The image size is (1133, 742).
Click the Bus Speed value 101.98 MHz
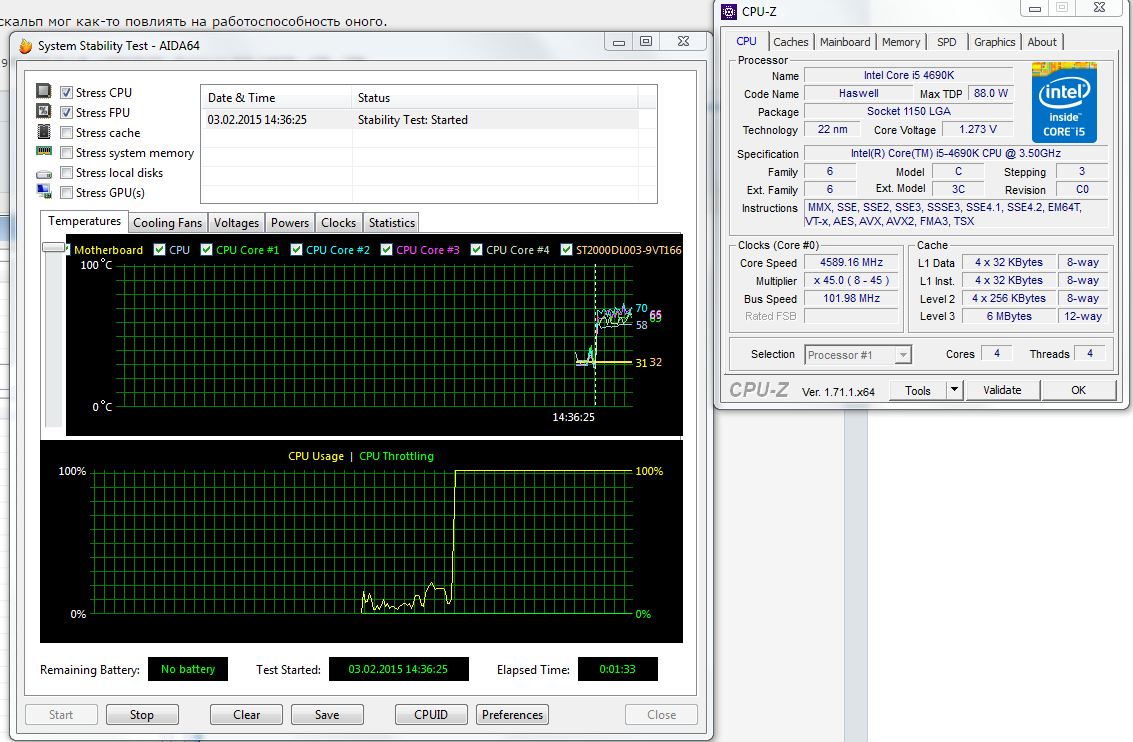(851, 298)
